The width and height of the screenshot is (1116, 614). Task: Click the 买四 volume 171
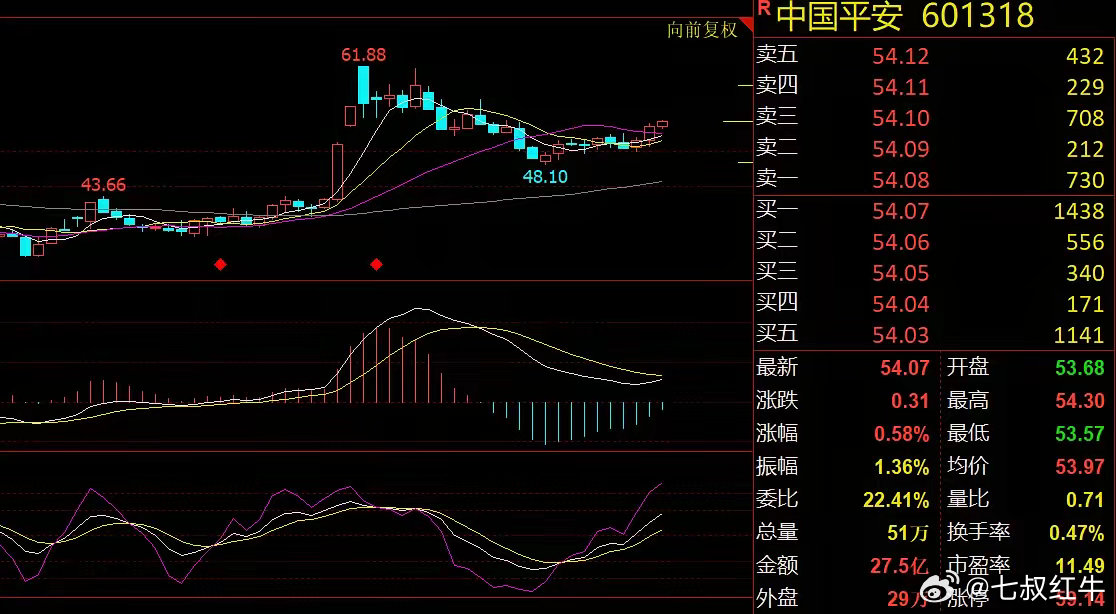pos(1085,305)
